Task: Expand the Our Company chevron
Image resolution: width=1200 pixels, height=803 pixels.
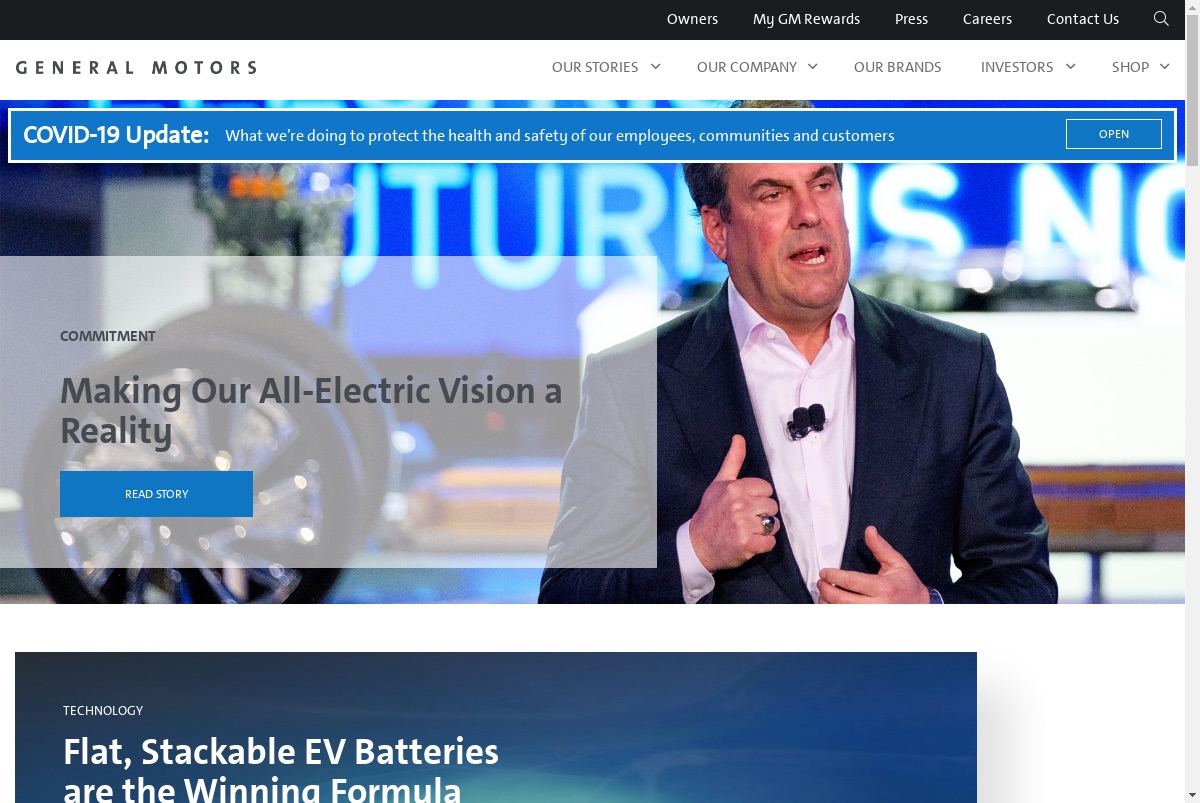Action: pyautogui.click(x=812, y=66)
